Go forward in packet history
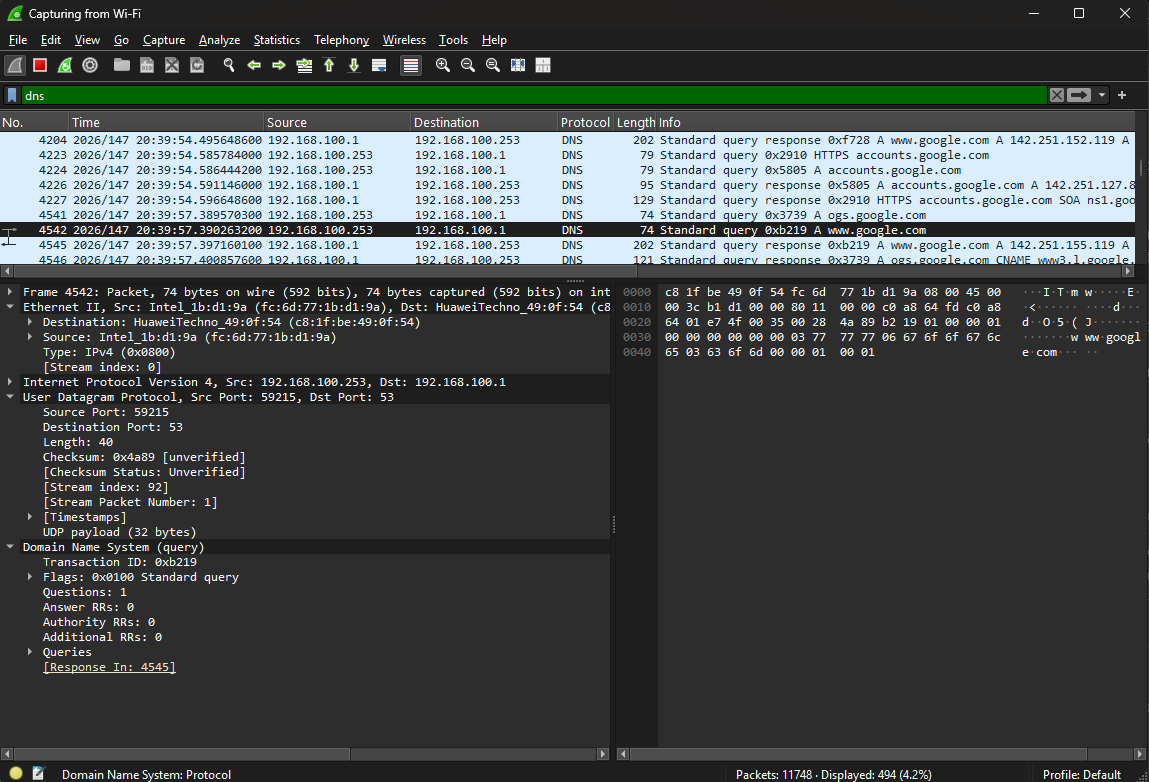 tap(278, 65)
